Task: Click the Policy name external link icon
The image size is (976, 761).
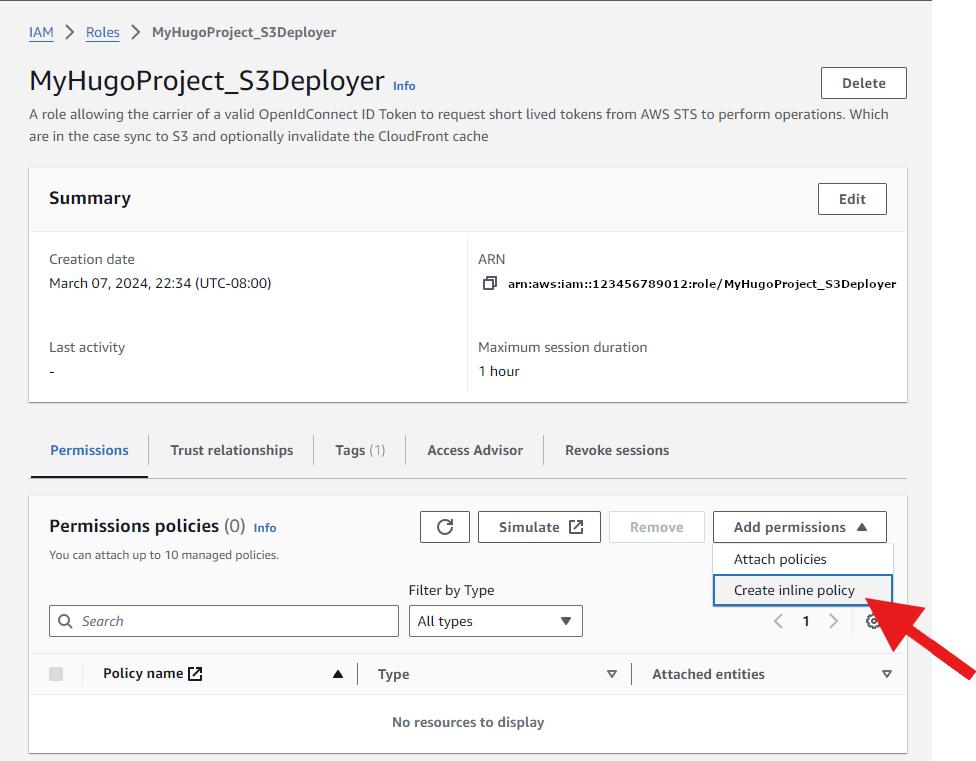Action: (195, 673)
